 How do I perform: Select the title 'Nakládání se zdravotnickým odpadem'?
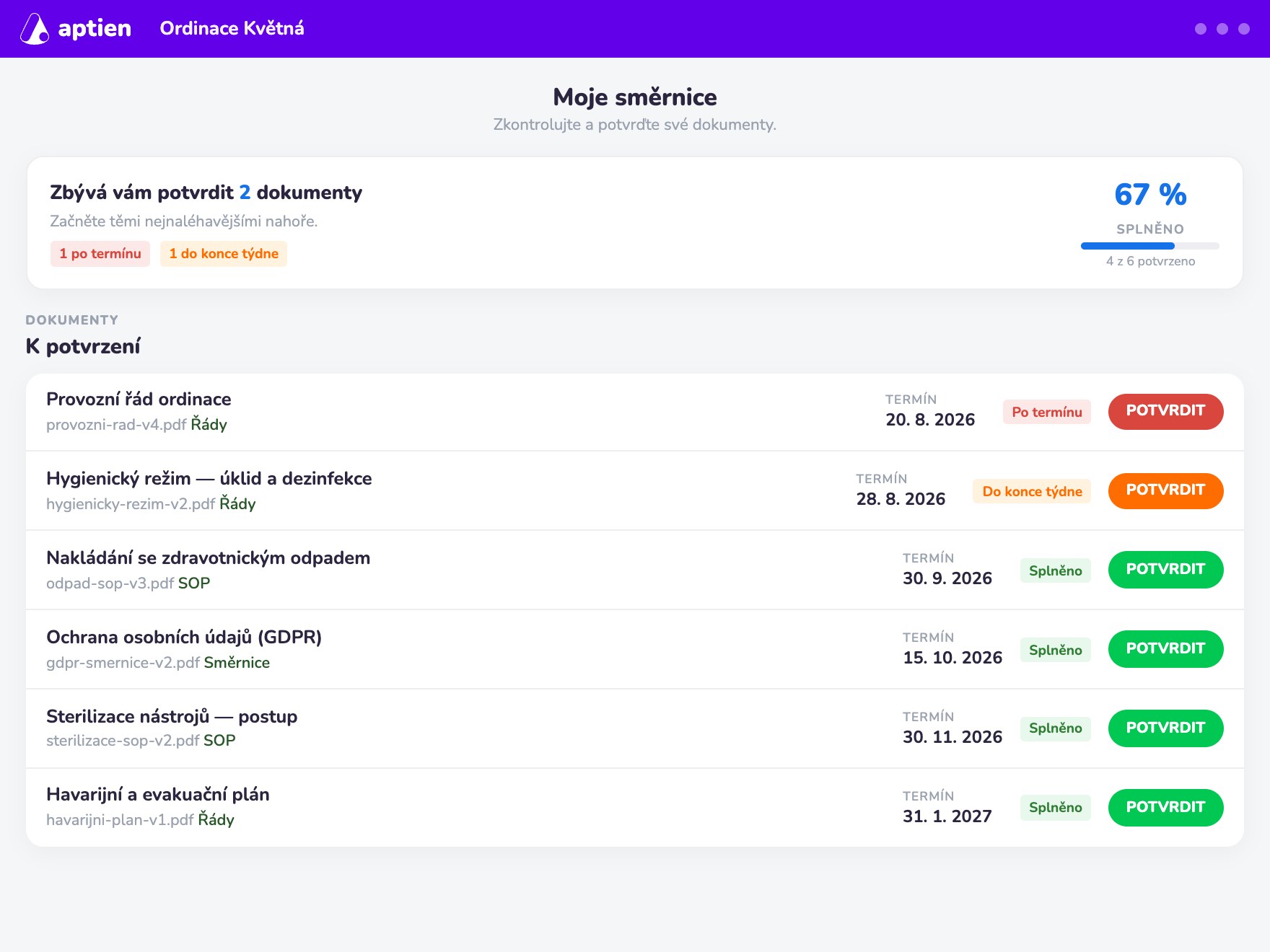point(208,558)
